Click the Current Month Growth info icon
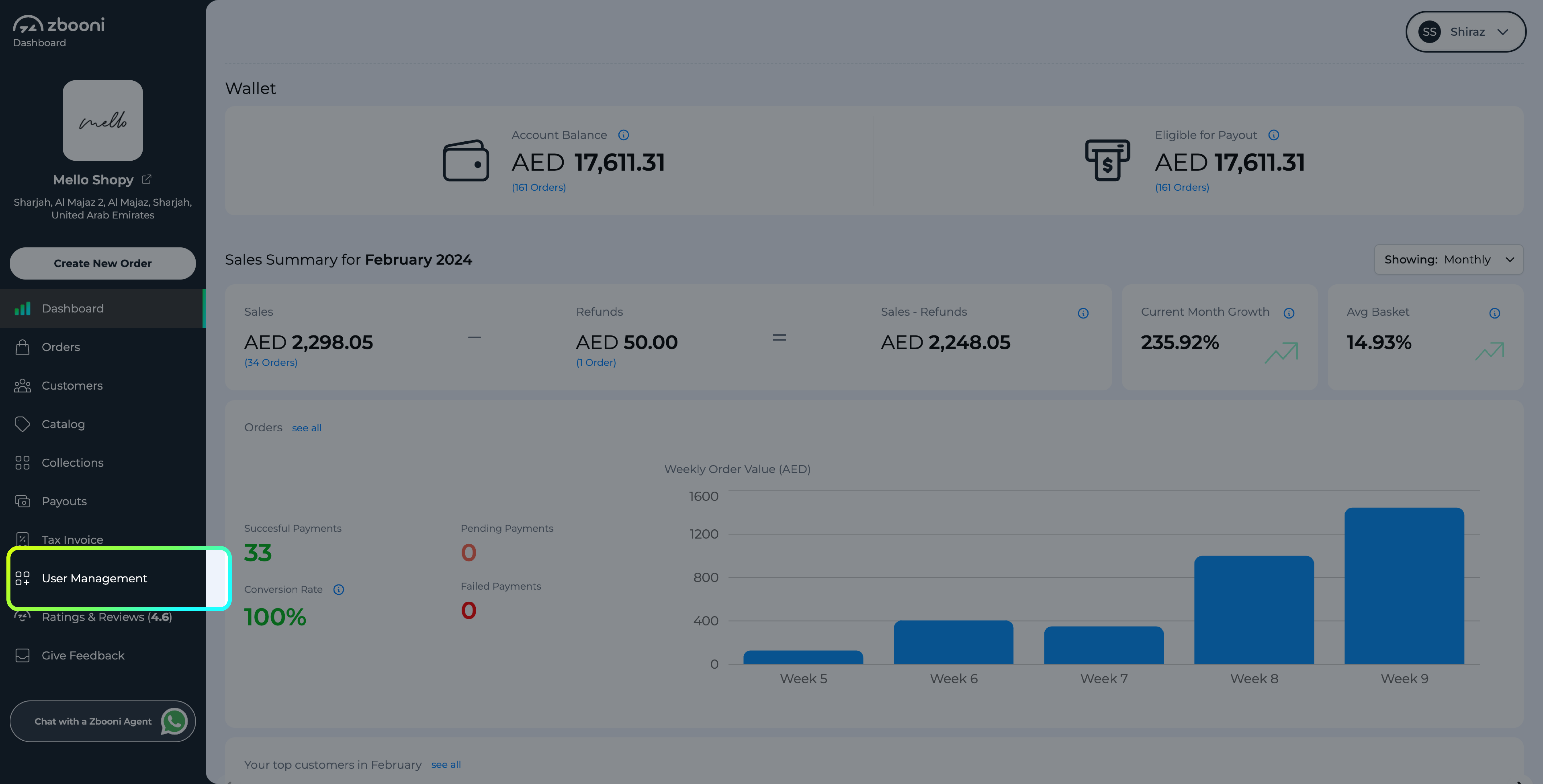This screenshot has height=784, width=1543. click(x=1289, y=313)
